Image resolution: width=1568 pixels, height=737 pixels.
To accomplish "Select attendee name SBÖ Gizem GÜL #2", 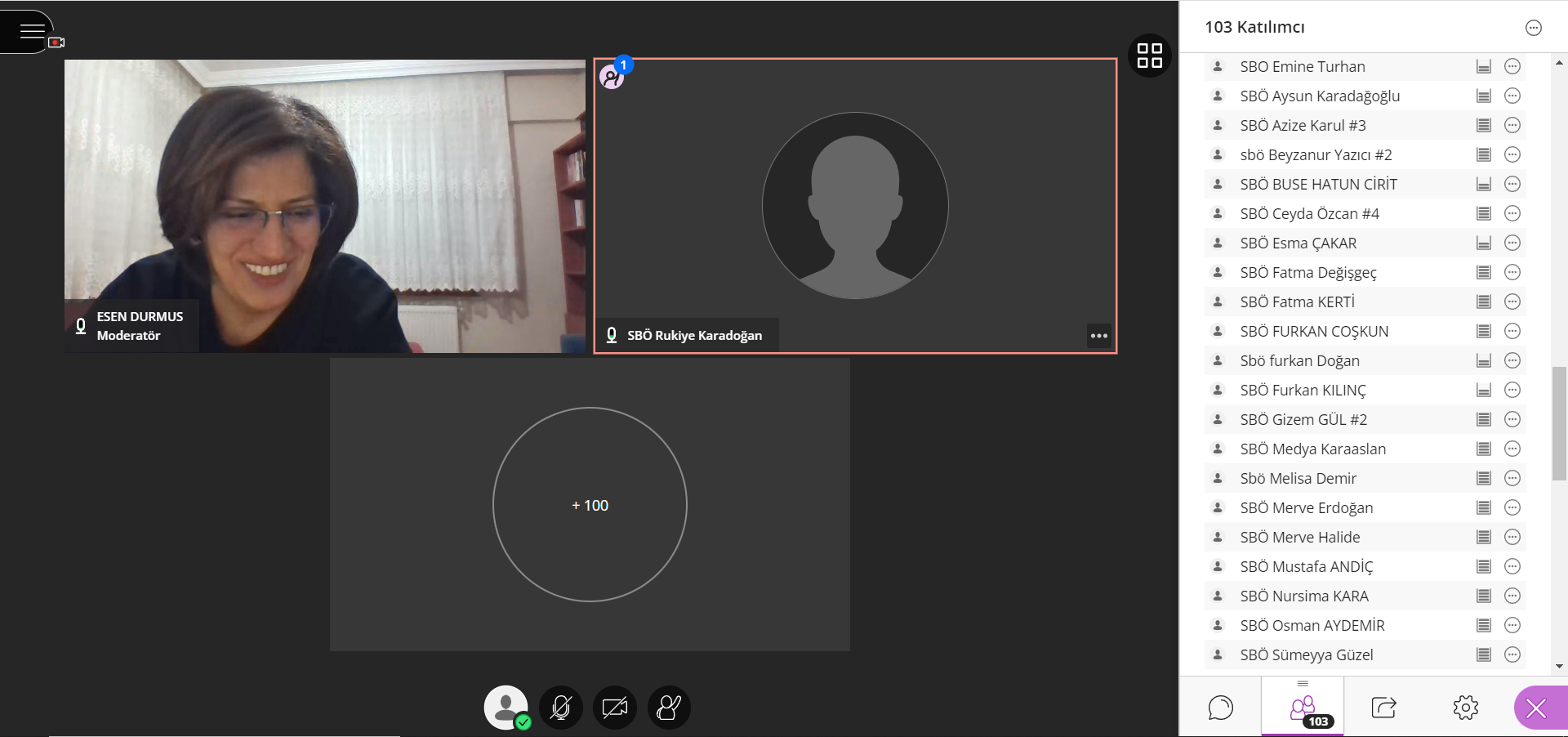I will tap(1303, 419).
